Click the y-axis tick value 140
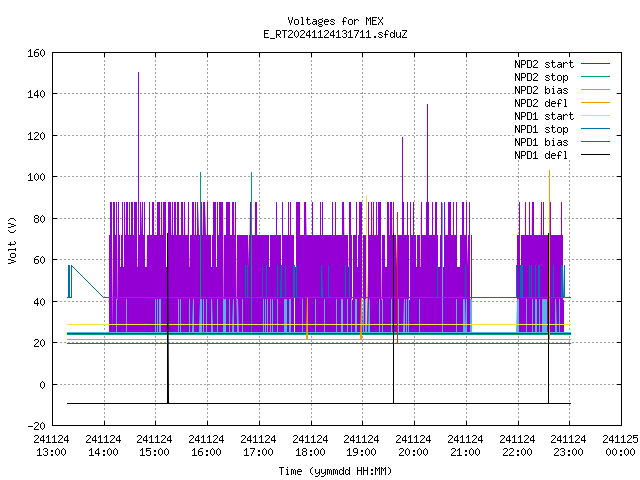This screenshot has width=640, height=480. (x=36, y=94)
